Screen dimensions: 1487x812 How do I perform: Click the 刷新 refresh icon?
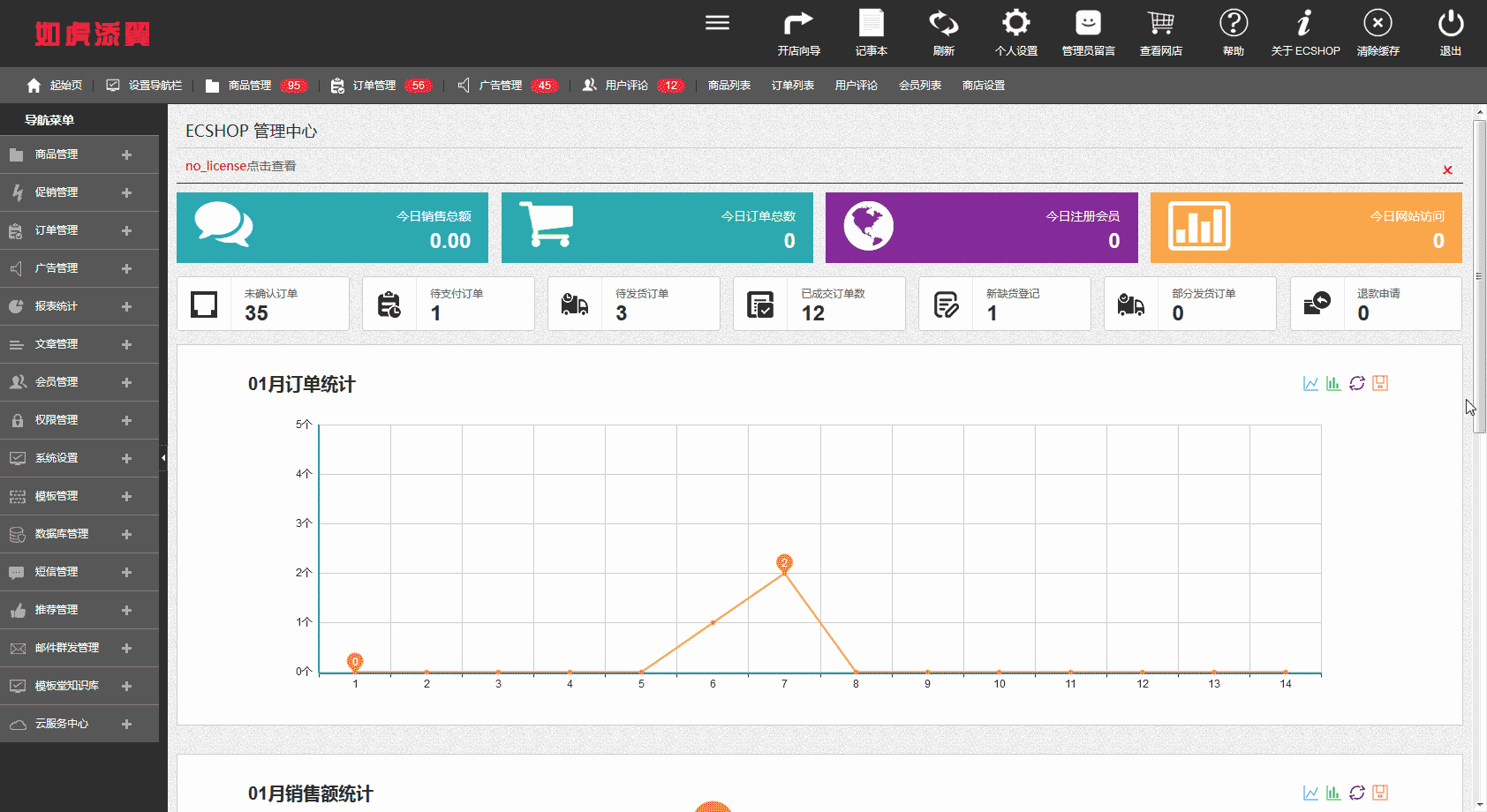point(943,23)
